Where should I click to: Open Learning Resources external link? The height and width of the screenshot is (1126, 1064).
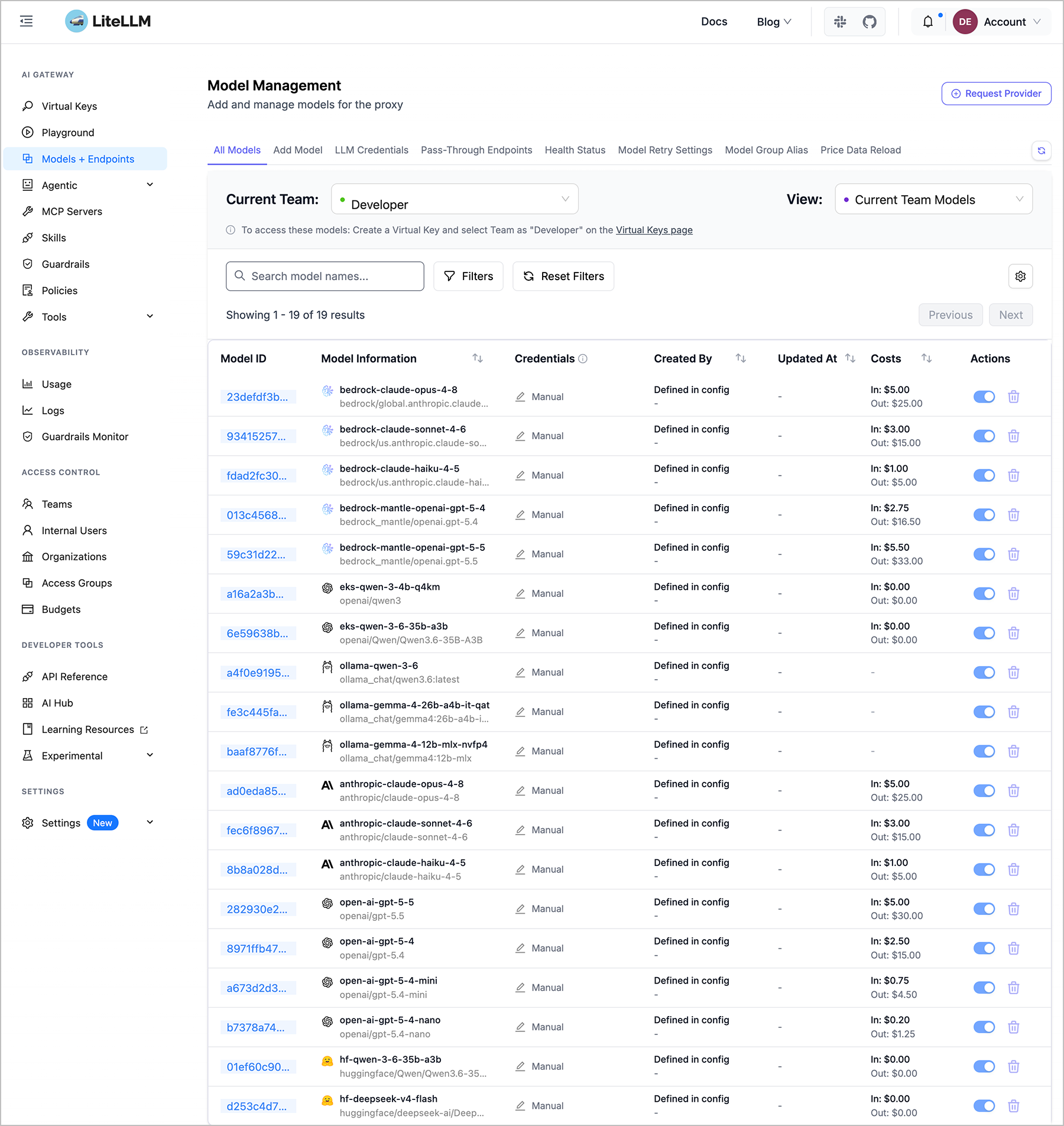click(85, 729)
